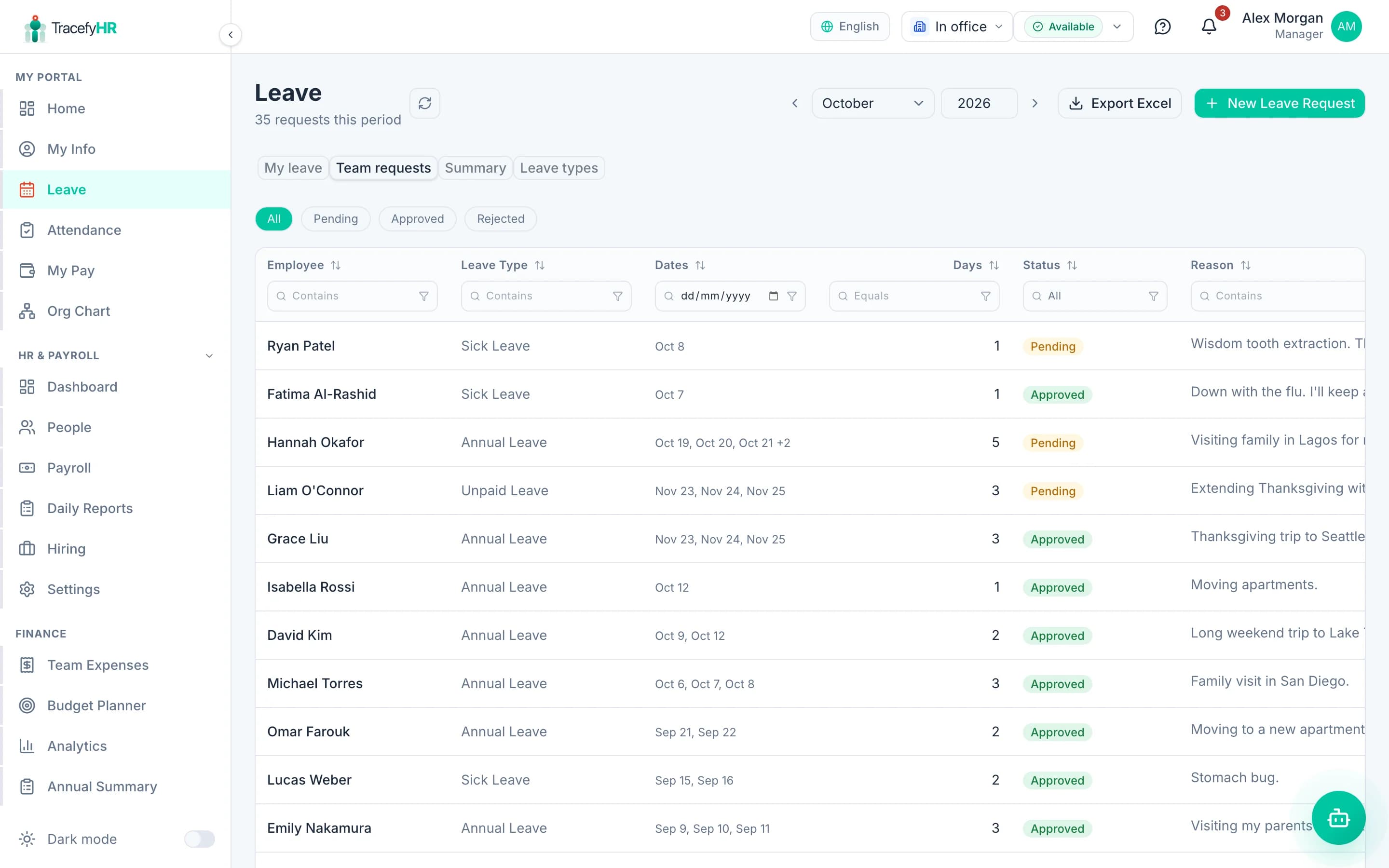Open the help chat icon in header
This screenshot has height=868, width=1389.
point(1162,27)
